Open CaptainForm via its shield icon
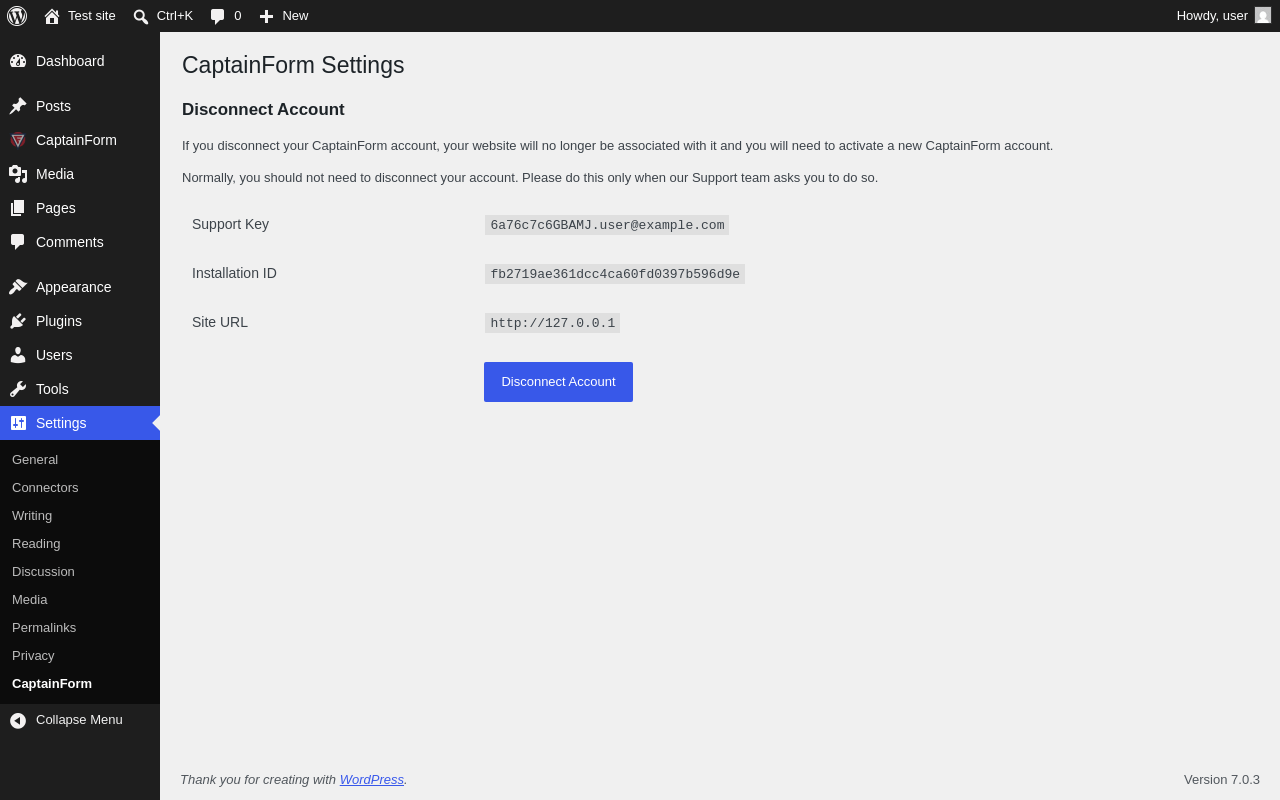The width and height of the screenshot is (1280, 800). point(18,140)
